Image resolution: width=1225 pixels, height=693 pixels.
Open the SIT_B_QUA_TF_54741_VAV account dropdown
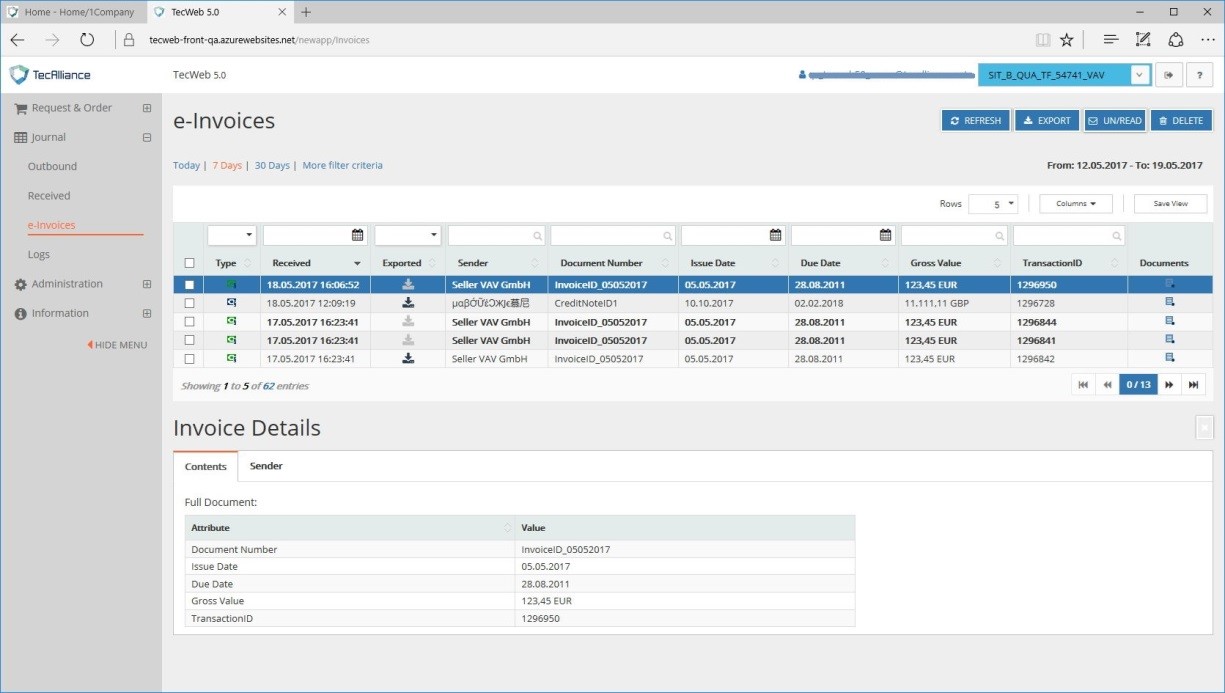coord(1140,75)
